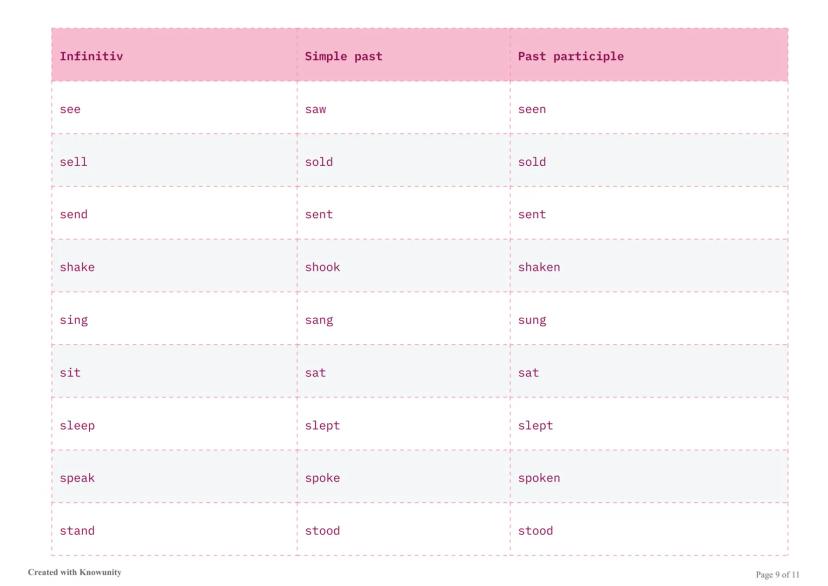Click the word "spoken"
The width and height of the screenshot is (828, 586).
[539, 478]
